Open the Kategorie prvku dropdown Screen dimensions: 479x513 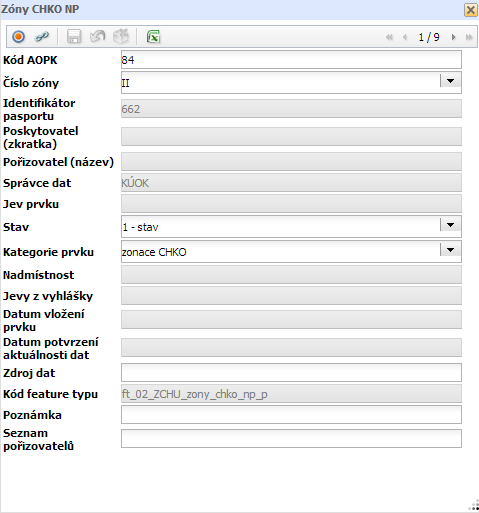point(451,250)
